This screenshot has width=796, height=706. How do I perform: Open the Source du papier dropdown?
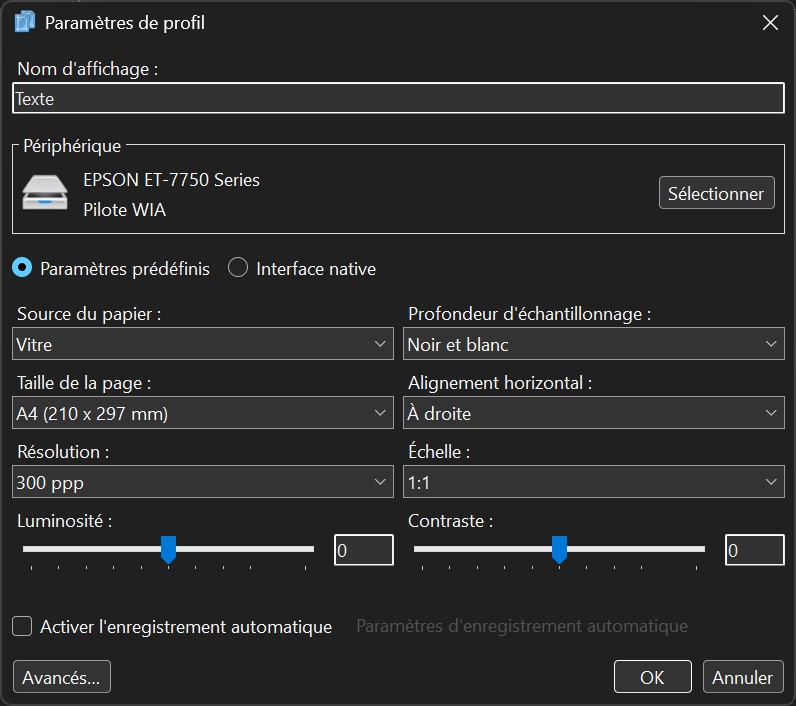pyautogui.click(x=203, y=344)
